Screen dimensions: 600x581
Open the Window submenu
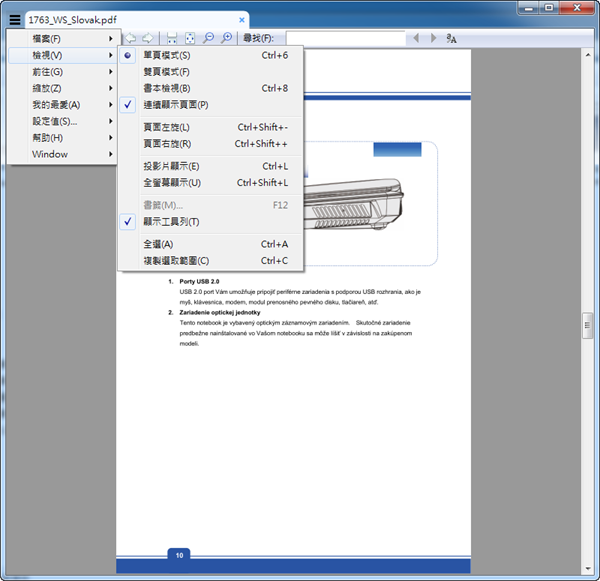pos(62,154)
